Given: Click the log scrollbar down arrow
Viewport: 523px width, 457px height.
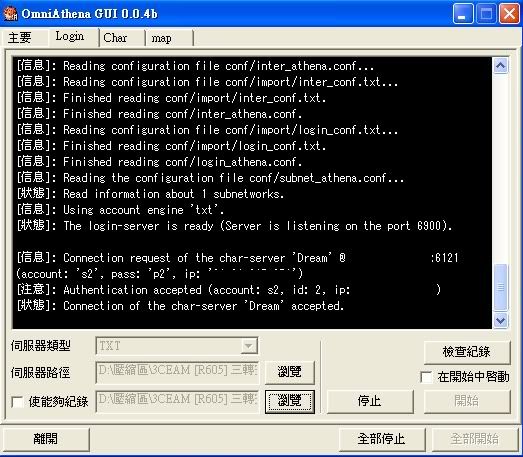Looking at the screenshot, I should pyautogui.click(x=500, y=321).
